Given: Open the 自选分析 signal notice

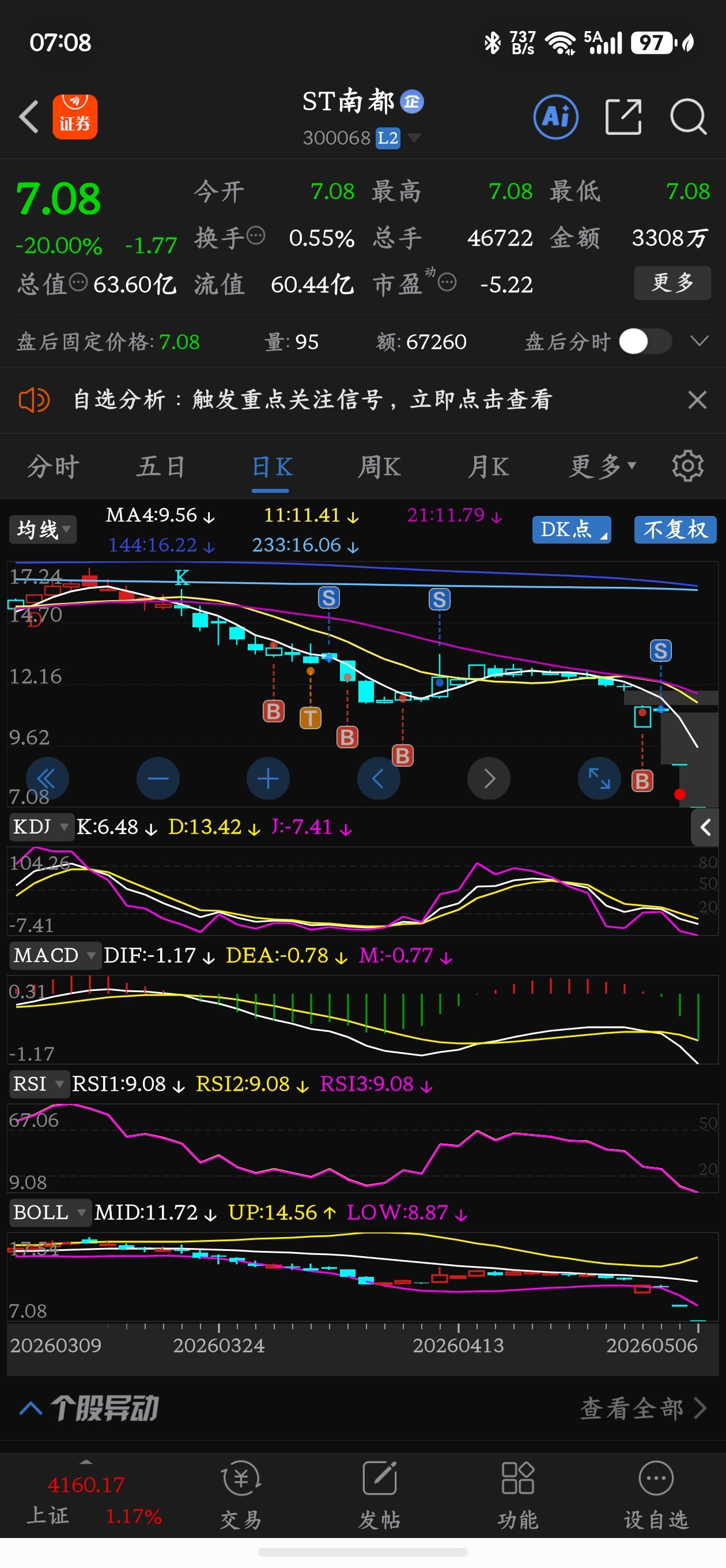Looking at the screenshot, I should (x=312, y=400).
